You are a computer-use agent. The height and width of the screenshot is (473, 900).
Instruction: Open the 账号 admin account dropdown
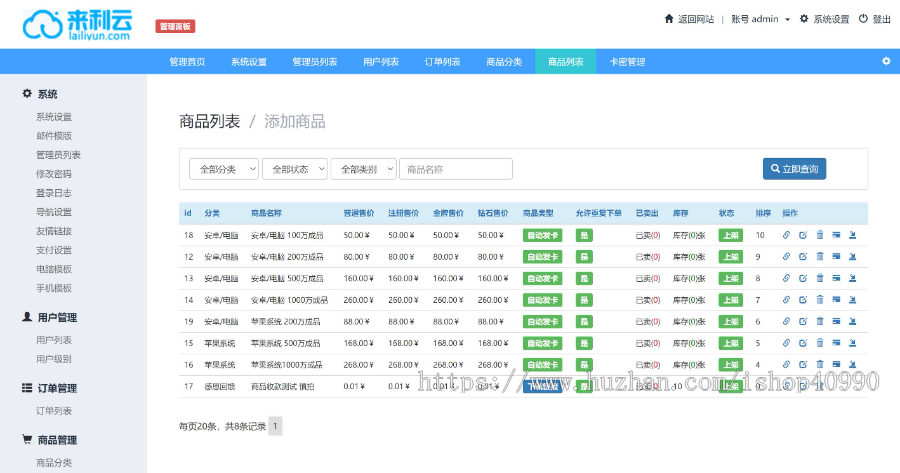click(760, 19)
